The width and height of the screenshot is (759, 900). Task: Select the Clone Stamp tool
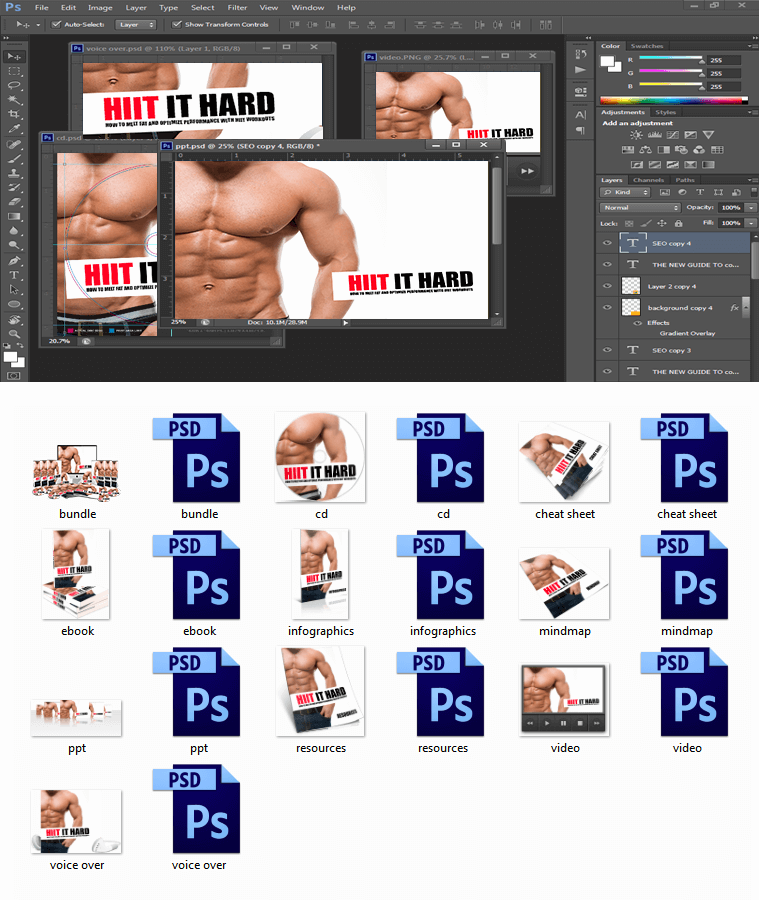click(x=14, y=173)
